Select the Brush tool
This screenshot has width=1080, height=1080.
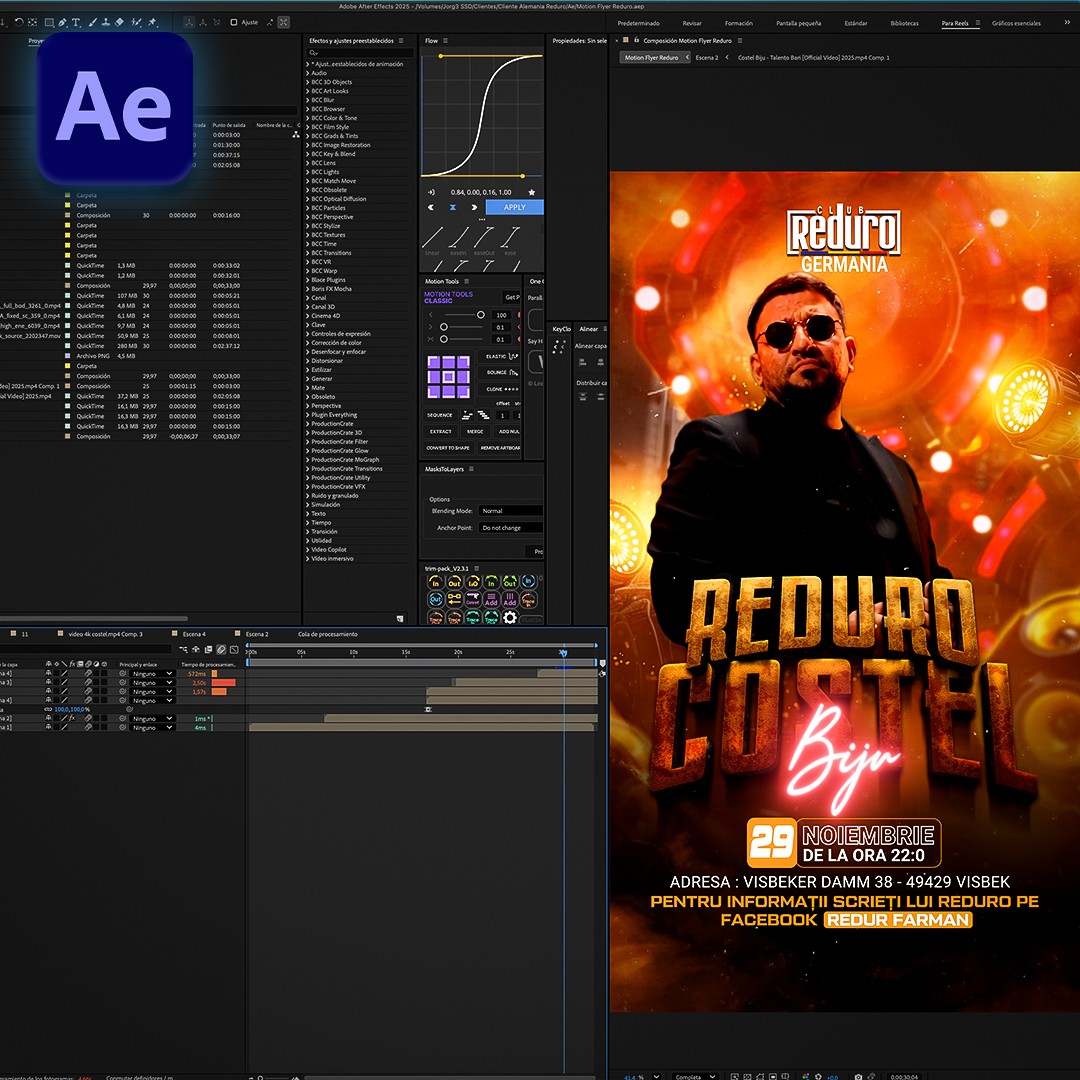coord(92,22)
